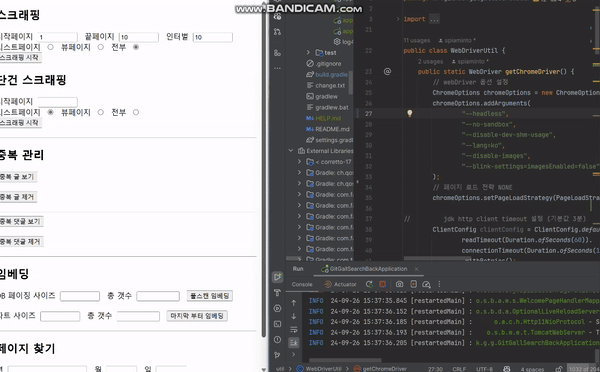Viewport: 600px width, 372px height.
Task: Switch to the Actuator tab
Action: [x=341, y=284]
